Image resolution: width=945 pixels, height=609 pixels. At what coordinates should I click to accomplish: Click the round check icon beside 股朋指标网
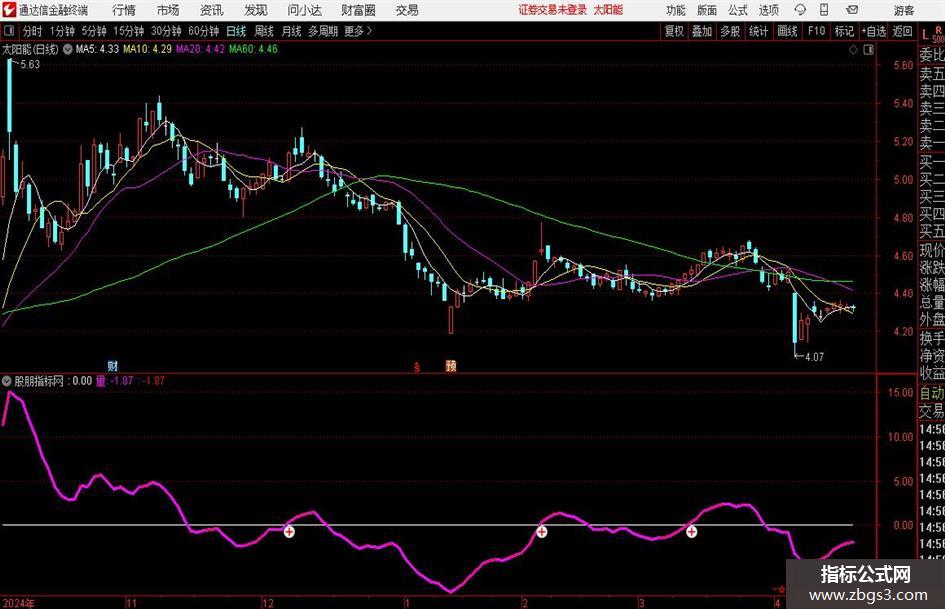7,381
